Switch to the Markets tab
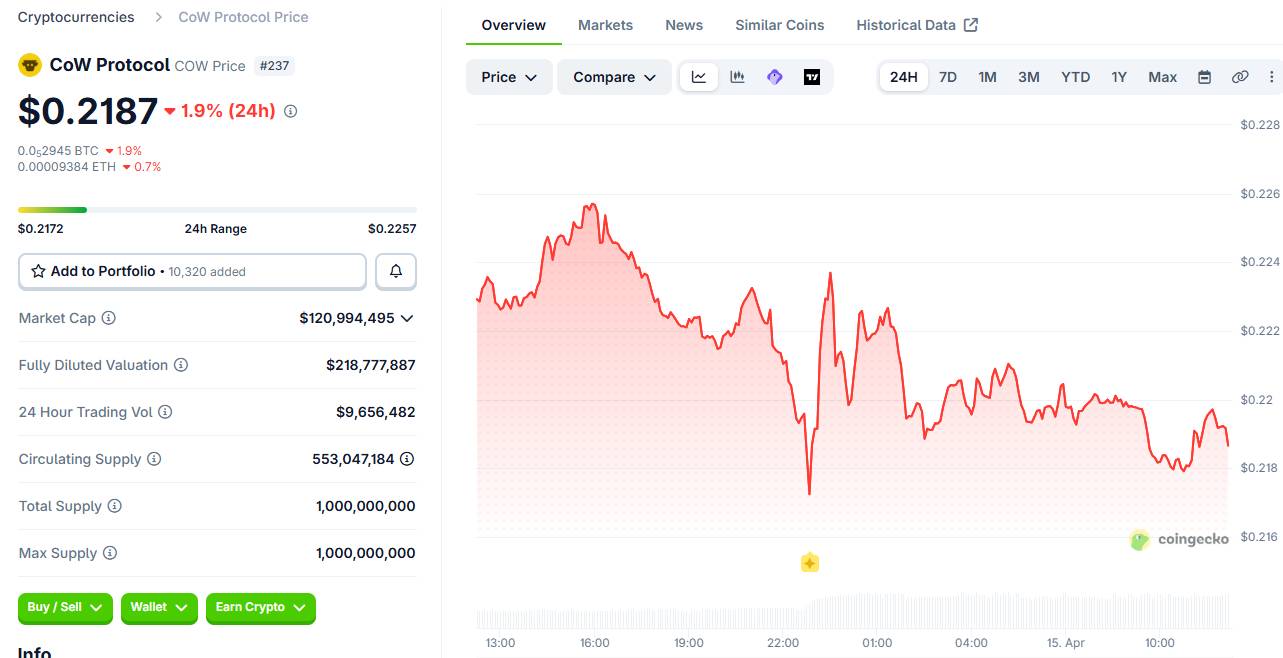The width and height of the screenshot is (1283, 658). (605, 25)
